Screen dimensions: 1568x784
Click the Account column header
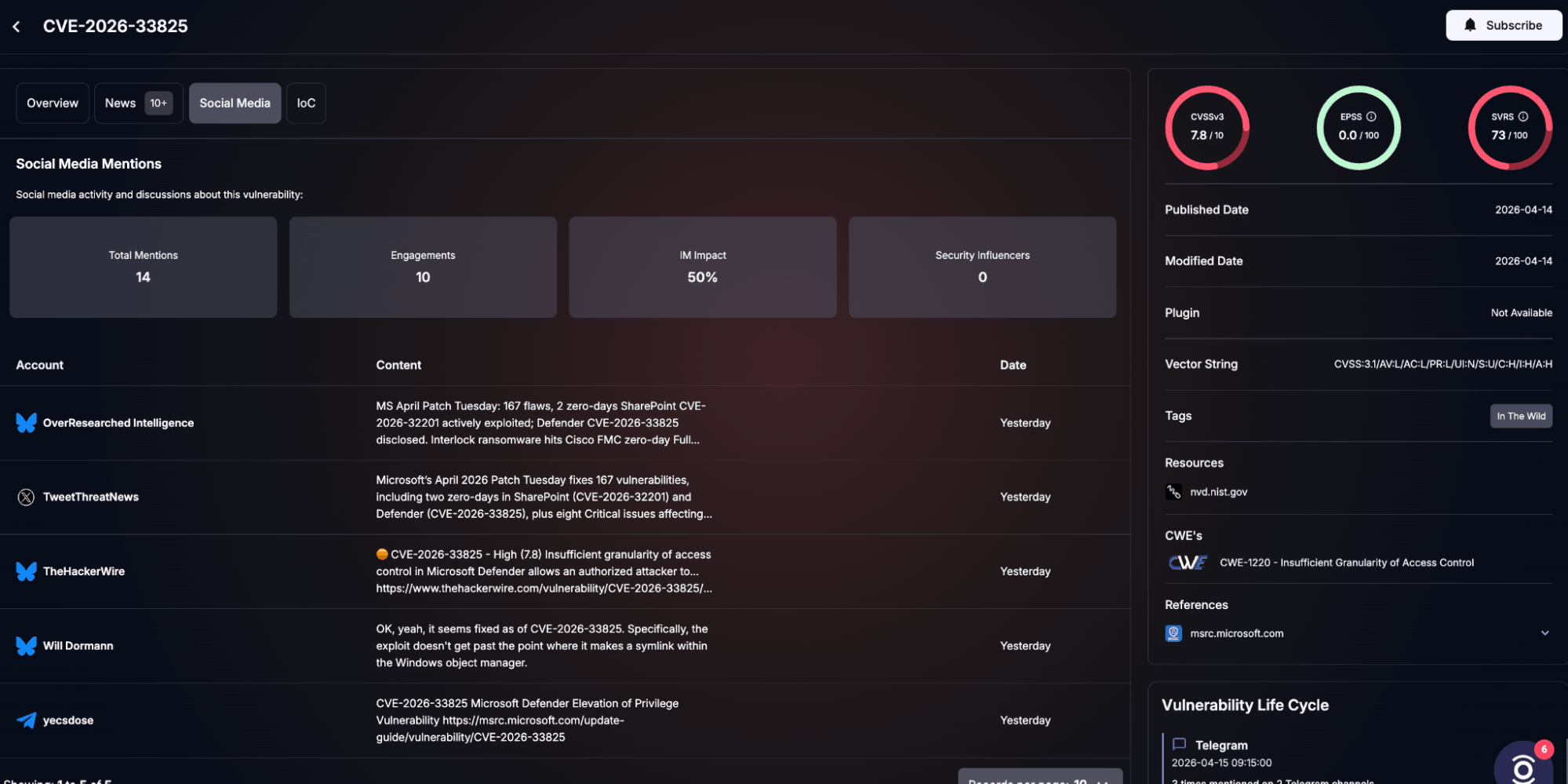[x=40, y=365]
